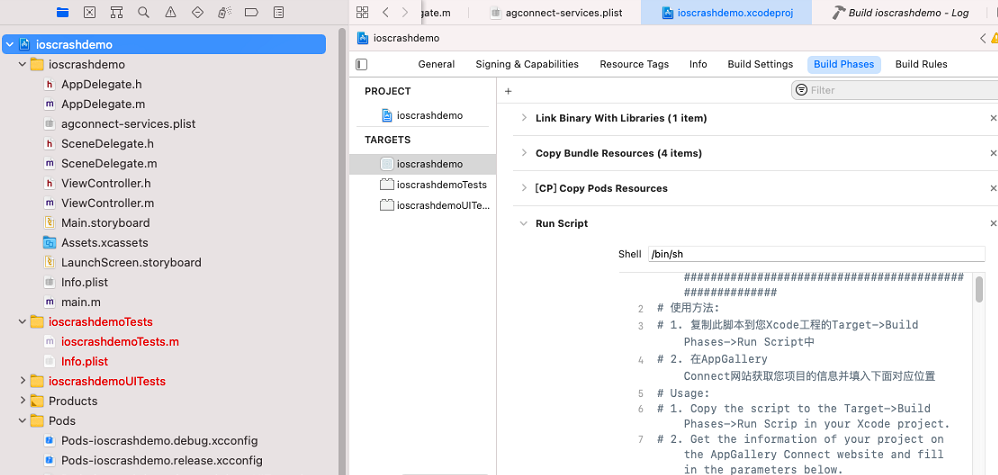Open the Issue navigator warning icon
Viewport: 998px width, 475px height.
pyautogui.click(x=169, y=13)
